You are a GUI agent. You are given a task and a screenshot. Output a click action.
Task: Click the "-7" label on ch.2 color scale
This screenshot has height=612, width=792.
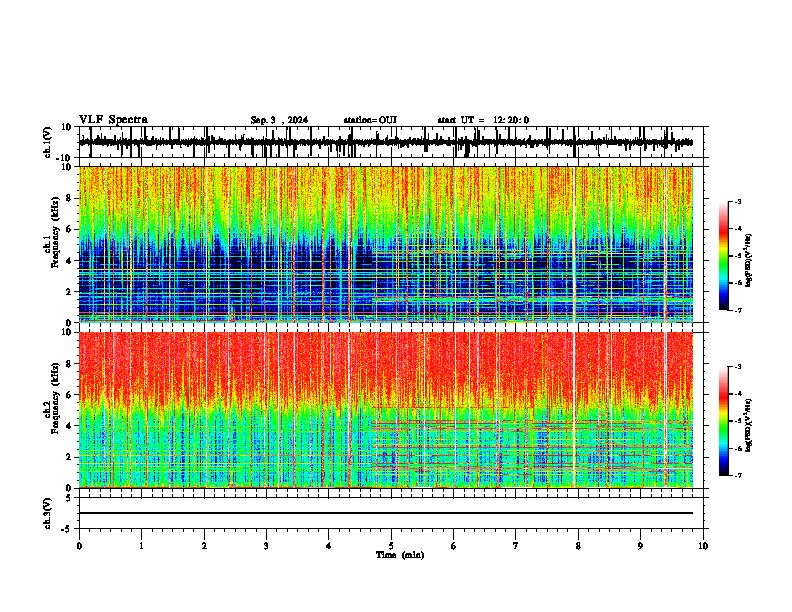[x=738, y=475]
